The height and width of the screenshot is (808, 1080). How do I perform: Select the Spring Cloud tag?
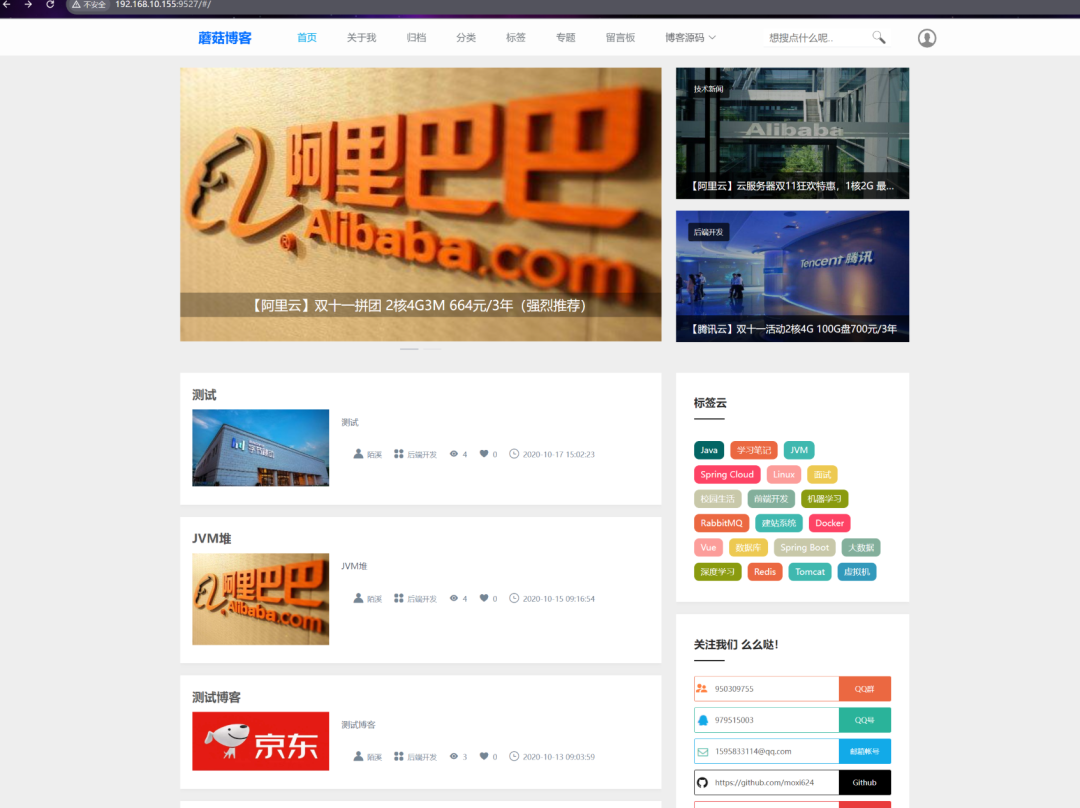click(727, 475)
